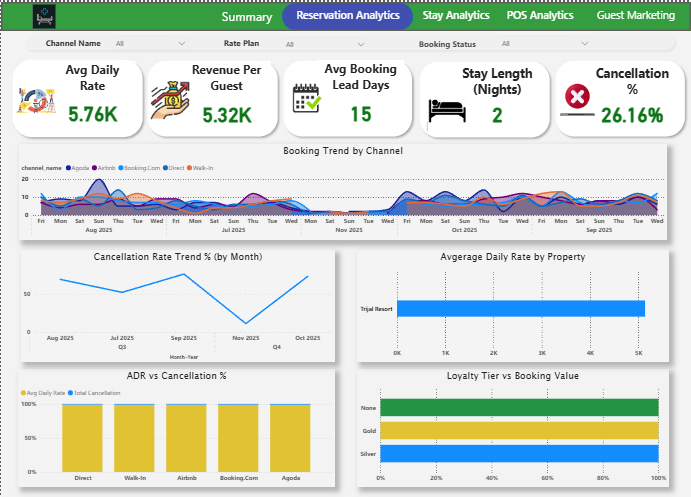
Task: Click the red X Cancellation icon
Action: [x=577, y=96]
